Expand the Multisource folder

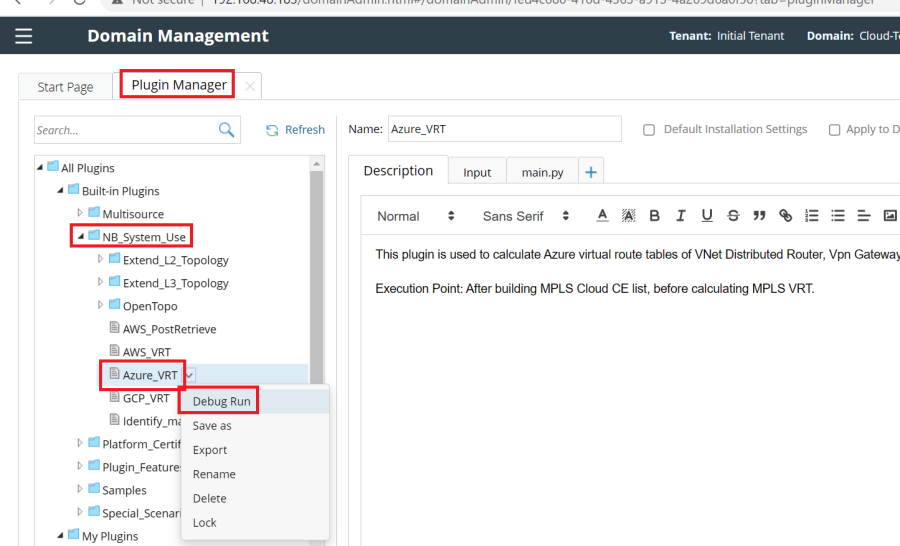81,214
